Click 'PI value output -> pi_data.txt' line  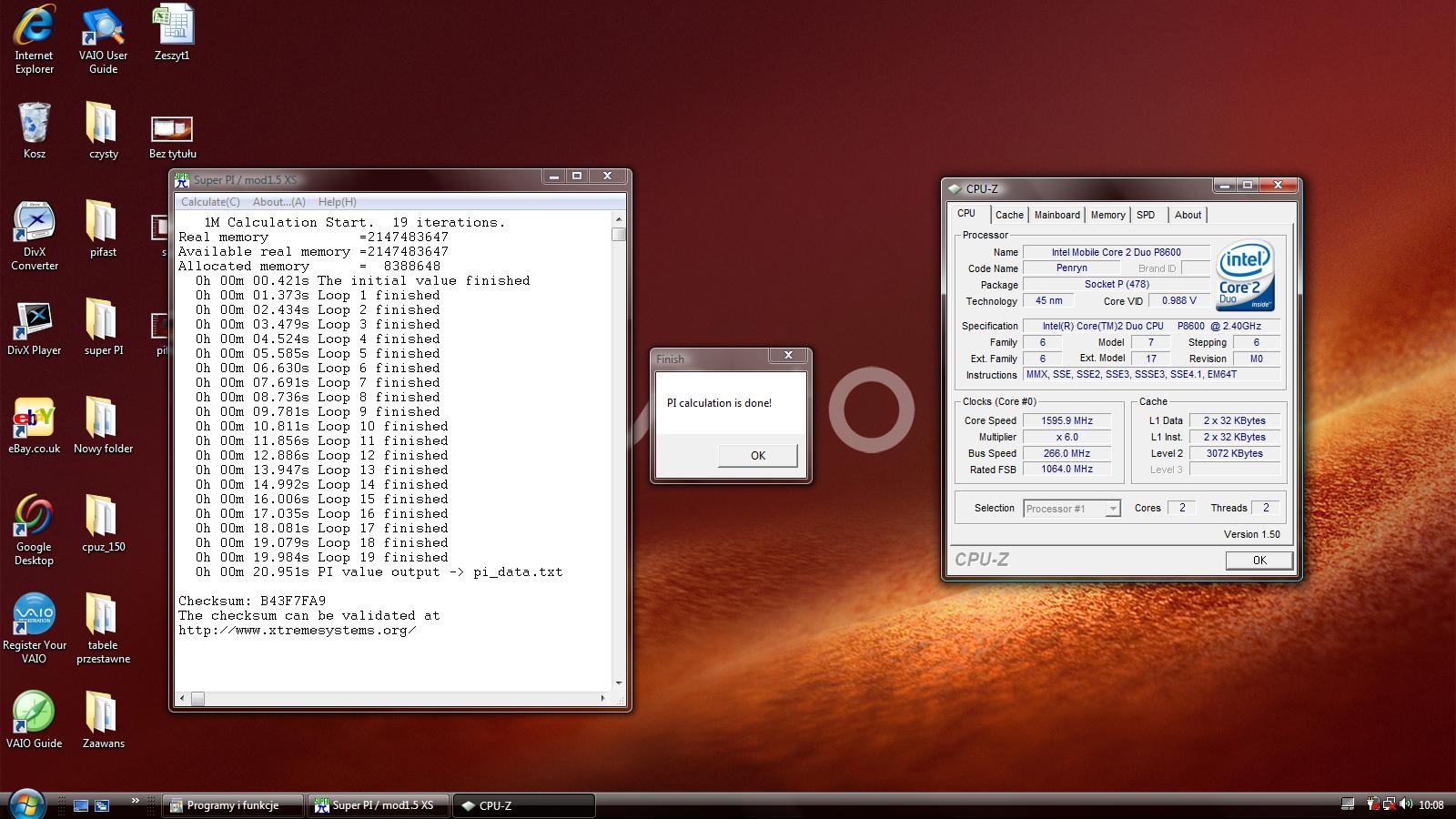pos(379,571)
